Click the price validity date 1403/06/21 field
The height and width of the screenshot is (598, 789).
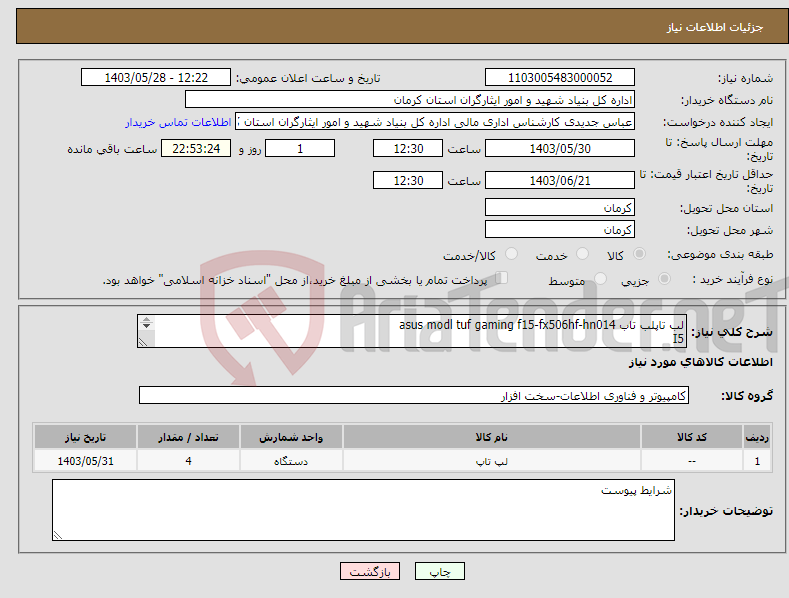(x=560, y=180)
